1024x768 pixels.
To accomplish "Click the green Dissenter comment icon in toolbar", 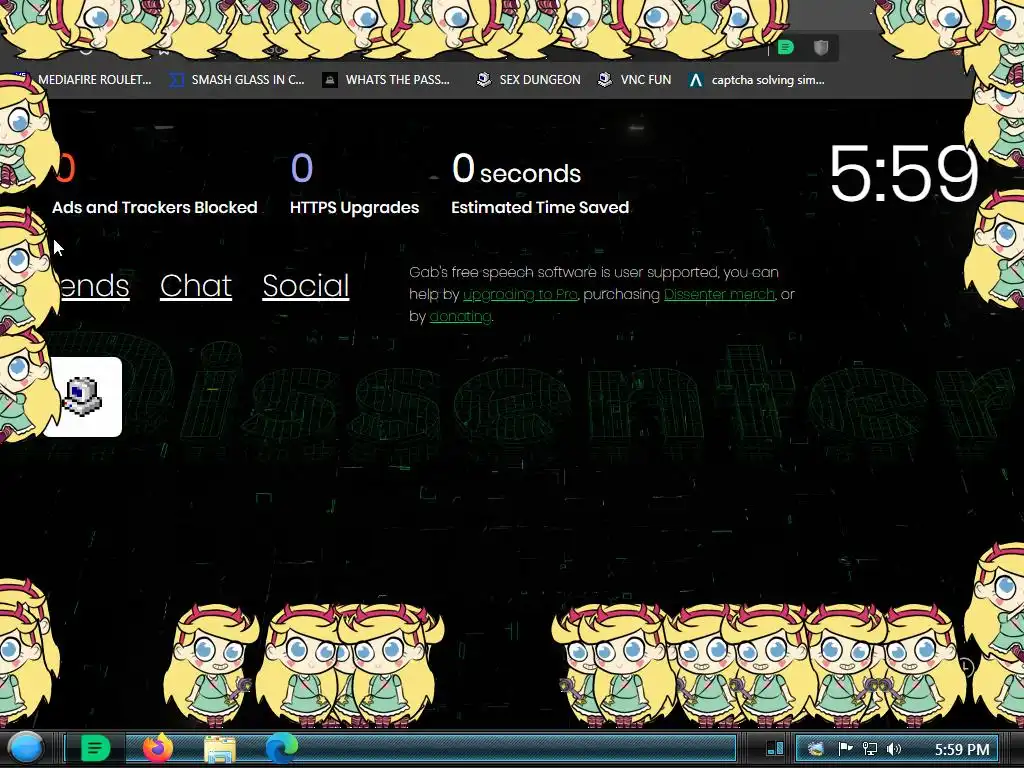I will click(x=786, y=47).
